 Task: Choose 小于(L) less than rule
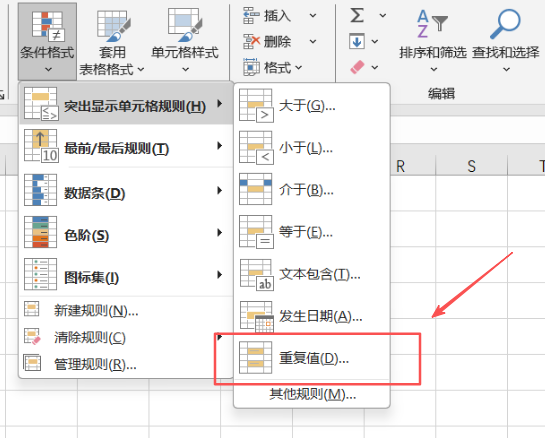[x=312, y=148]
